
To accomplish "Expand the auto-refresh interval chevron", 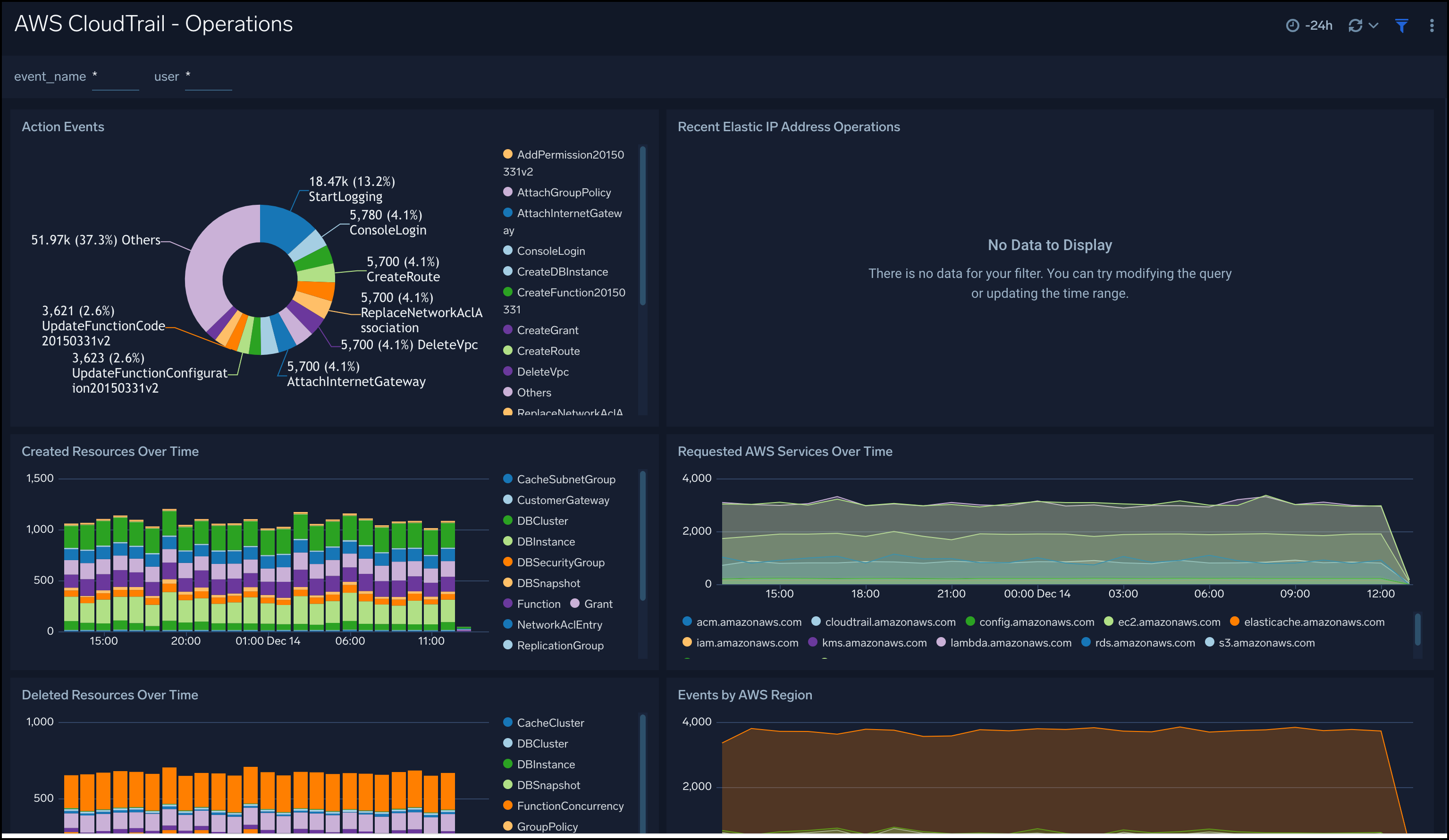I will tap(1373, 26).
